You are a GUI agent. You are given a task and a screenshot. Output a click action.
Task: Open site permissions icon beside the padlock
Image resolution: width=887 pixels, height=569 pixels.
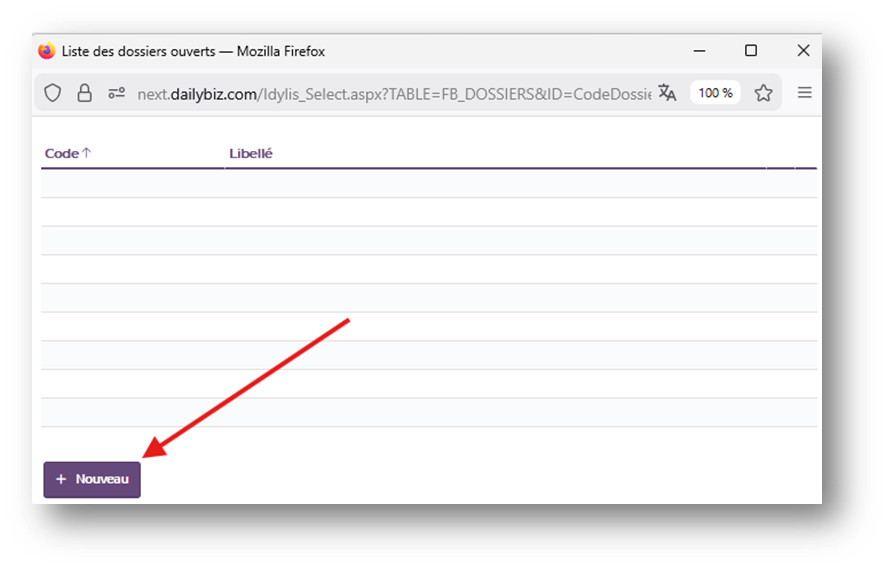pos(117,93)
